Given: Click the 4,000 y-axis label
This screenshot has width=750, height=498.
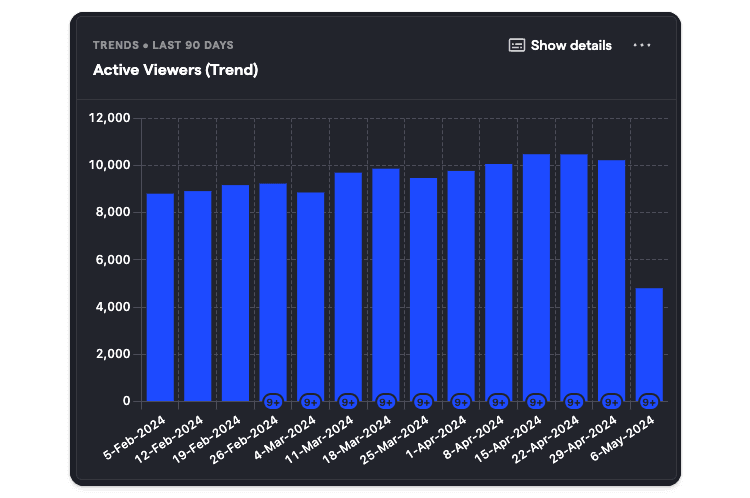Looking at the screenshot, I should (x=113, y=307).
